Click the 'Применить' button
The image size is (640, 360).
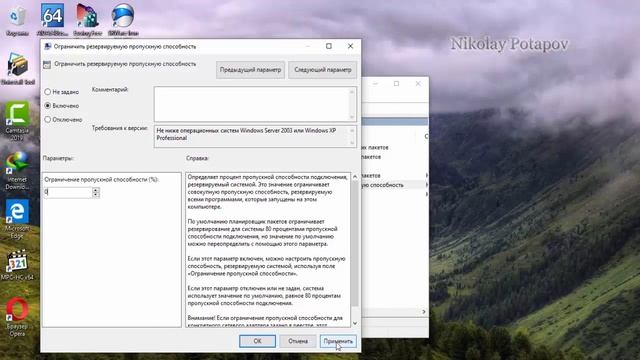click(338, 341)
